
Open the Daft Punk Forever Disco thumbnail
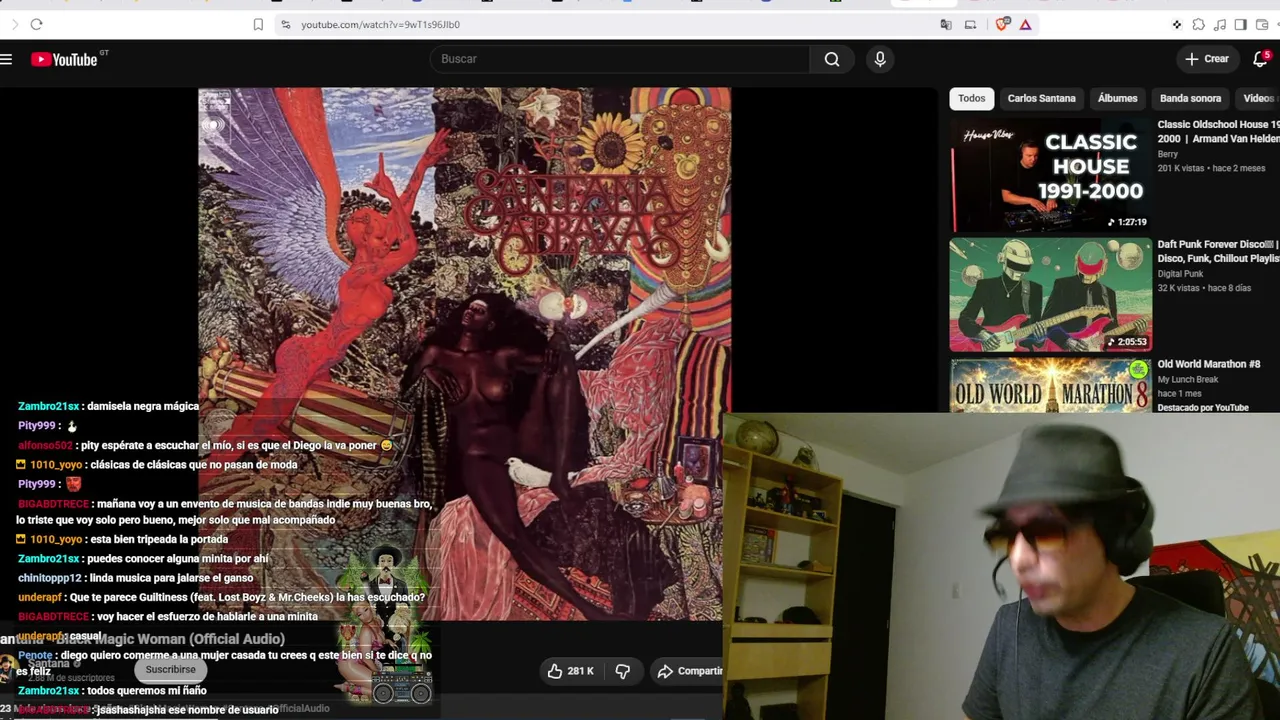coord(1050,294)
